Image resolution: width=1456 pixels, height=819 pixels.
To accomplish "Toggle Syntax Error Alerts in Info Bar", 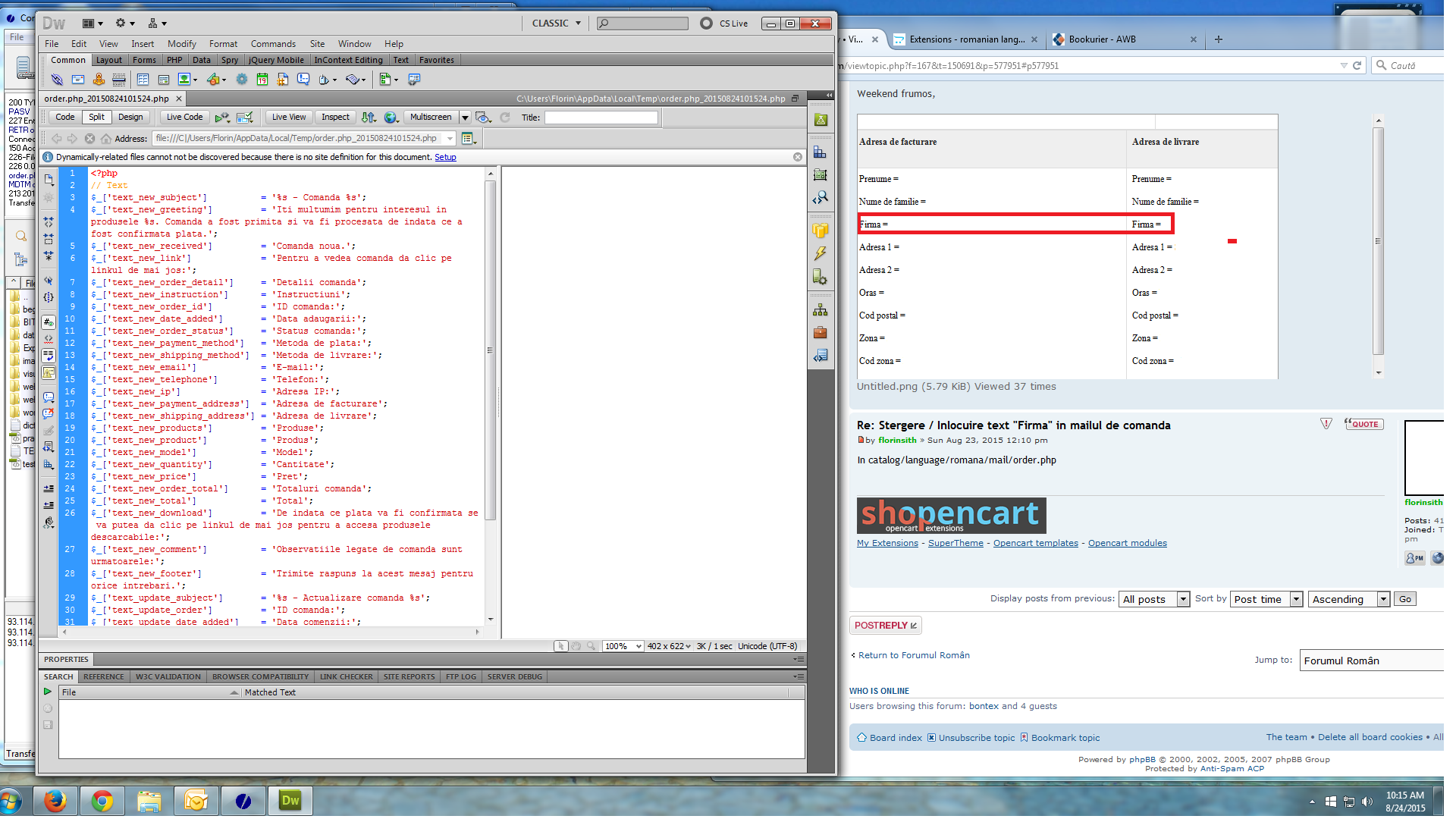I will pyautogui.click(x=49, y=372).
